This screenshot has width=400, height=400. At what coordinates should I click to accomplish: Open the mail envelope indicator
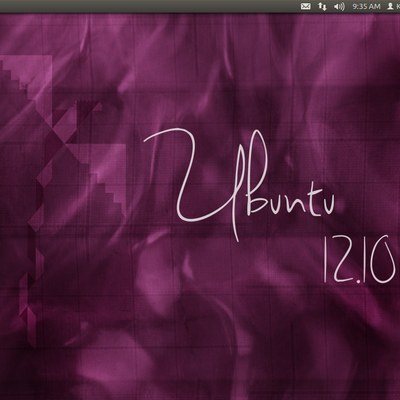[306, 6]
